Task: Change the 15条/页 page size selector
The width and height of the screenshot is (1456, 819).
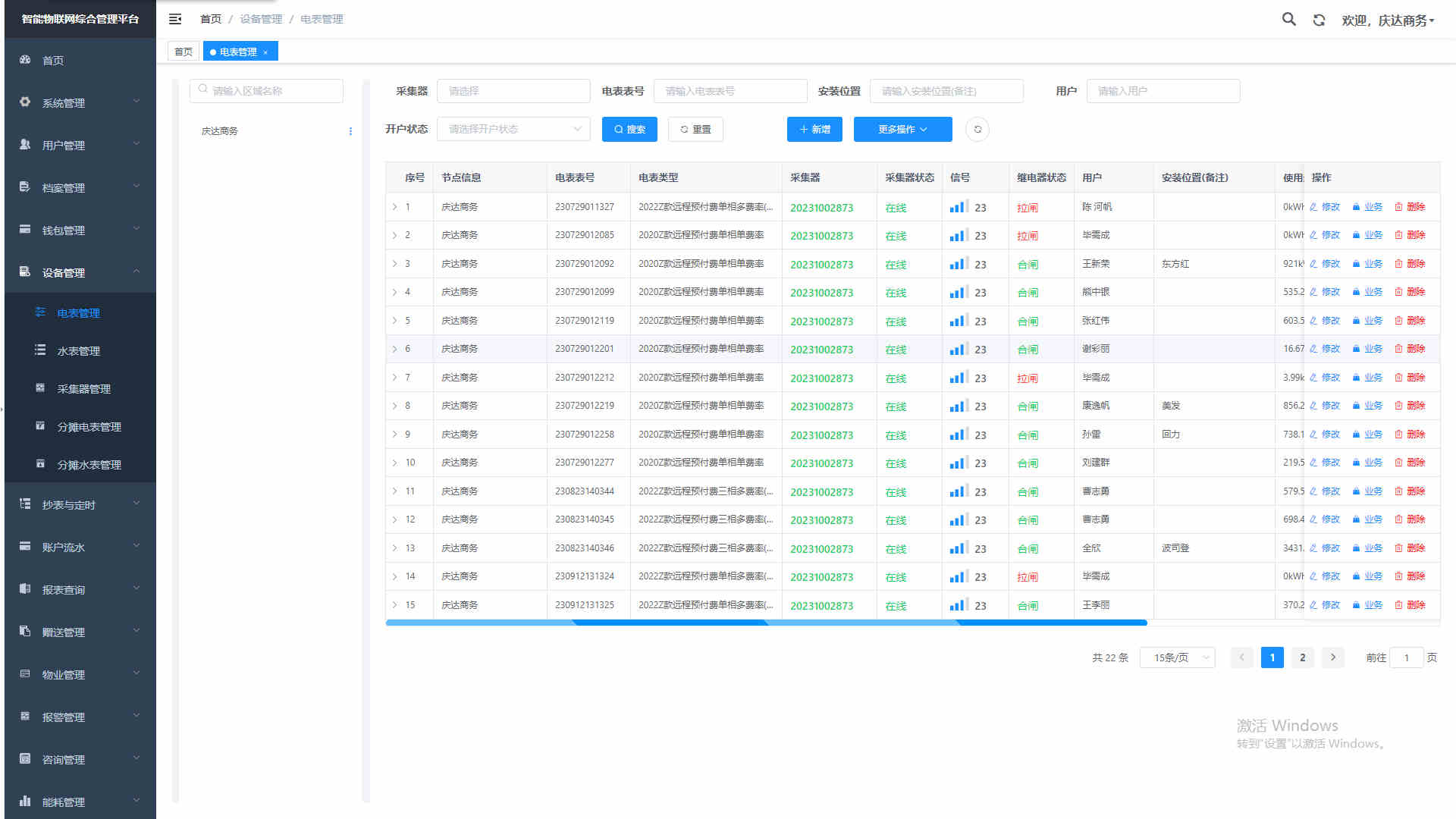Action: 1177,657
